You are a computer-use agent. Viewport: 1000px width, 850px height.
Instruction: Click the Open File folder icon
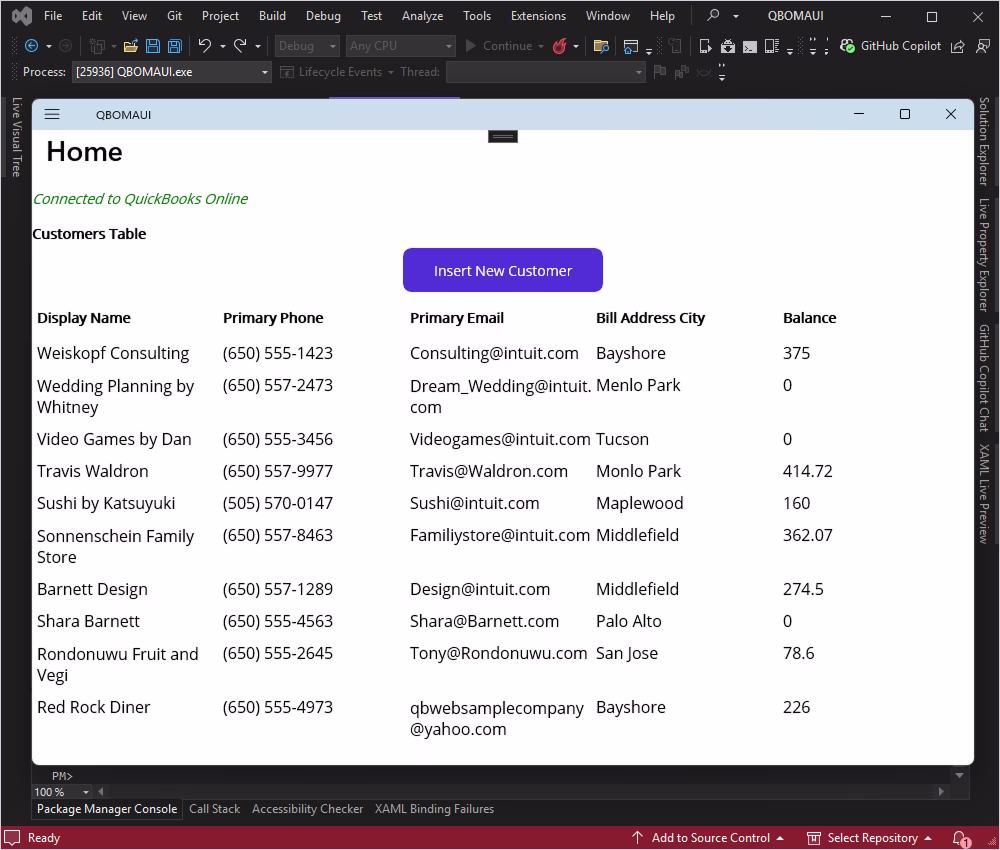131,46
